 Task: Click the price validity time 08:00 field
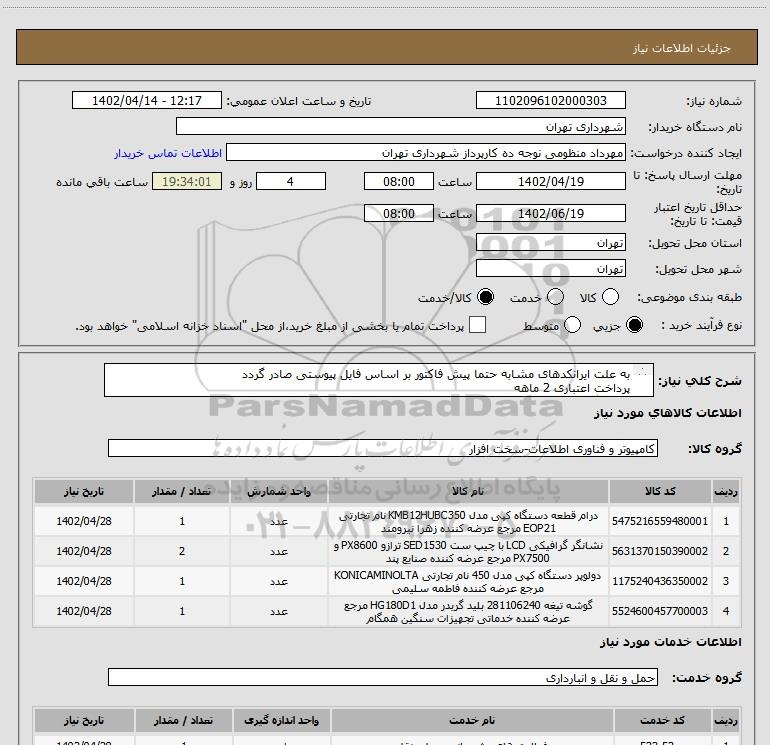(399, 213)
